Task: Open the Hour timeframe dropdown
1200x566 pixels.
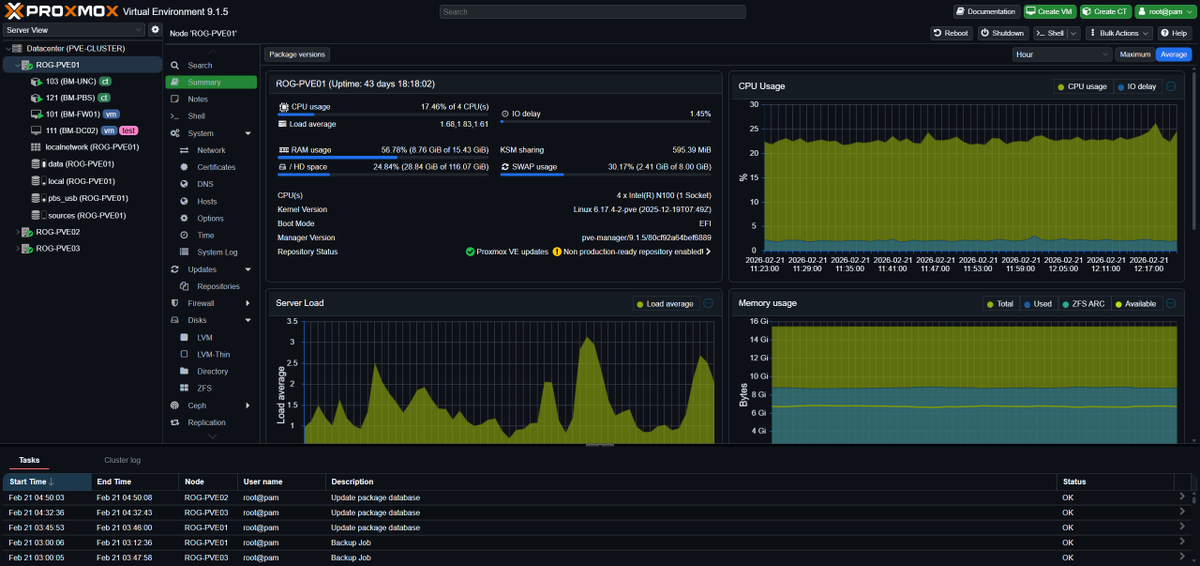Action: coord(1060,54)
